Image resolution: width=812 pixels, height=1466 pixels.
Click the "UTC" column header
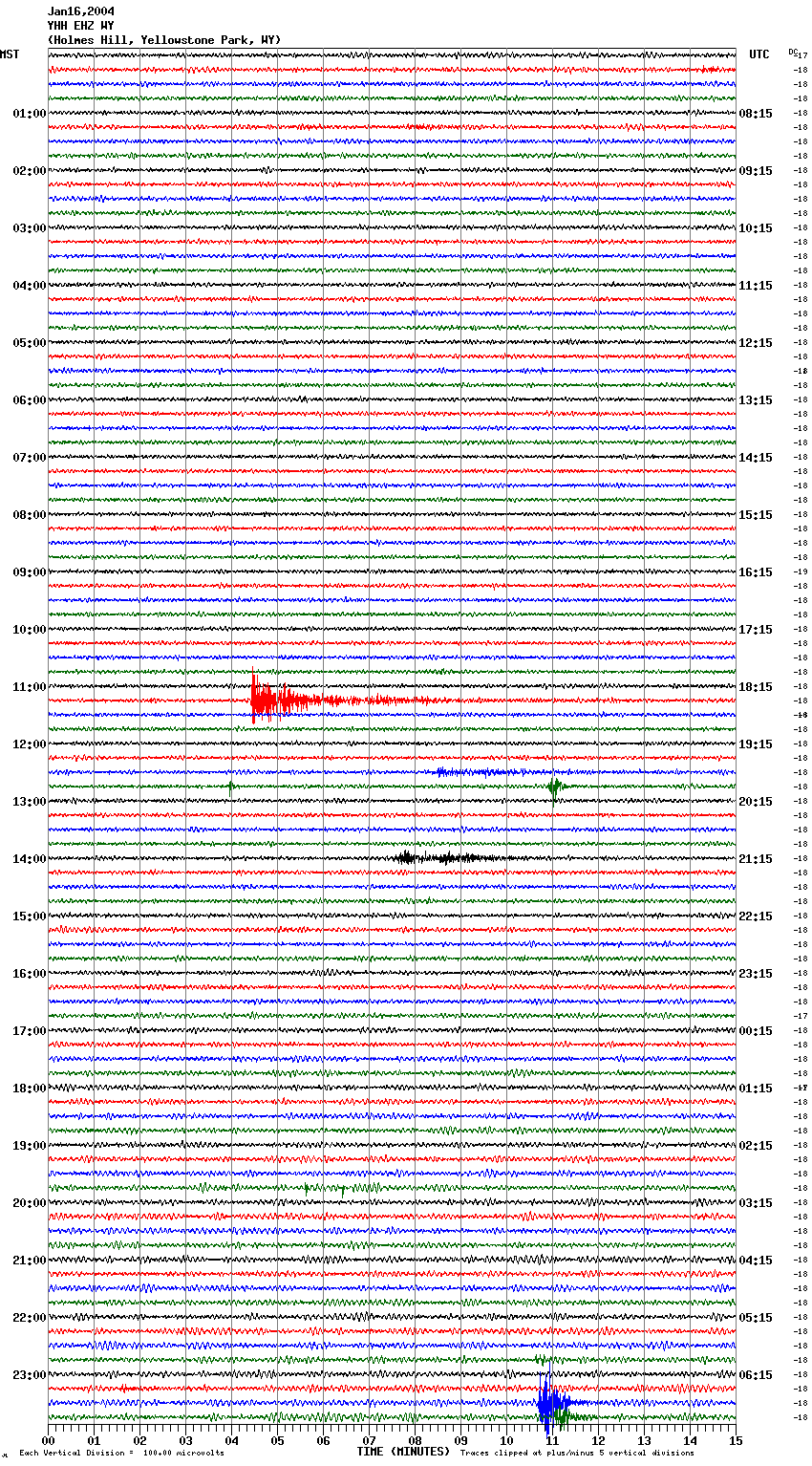(x=759, y=54)
